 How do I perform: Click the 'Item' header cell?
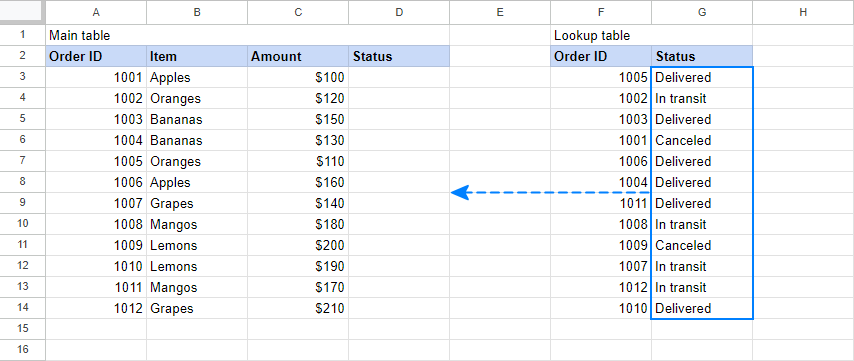[x=197, y=56]
